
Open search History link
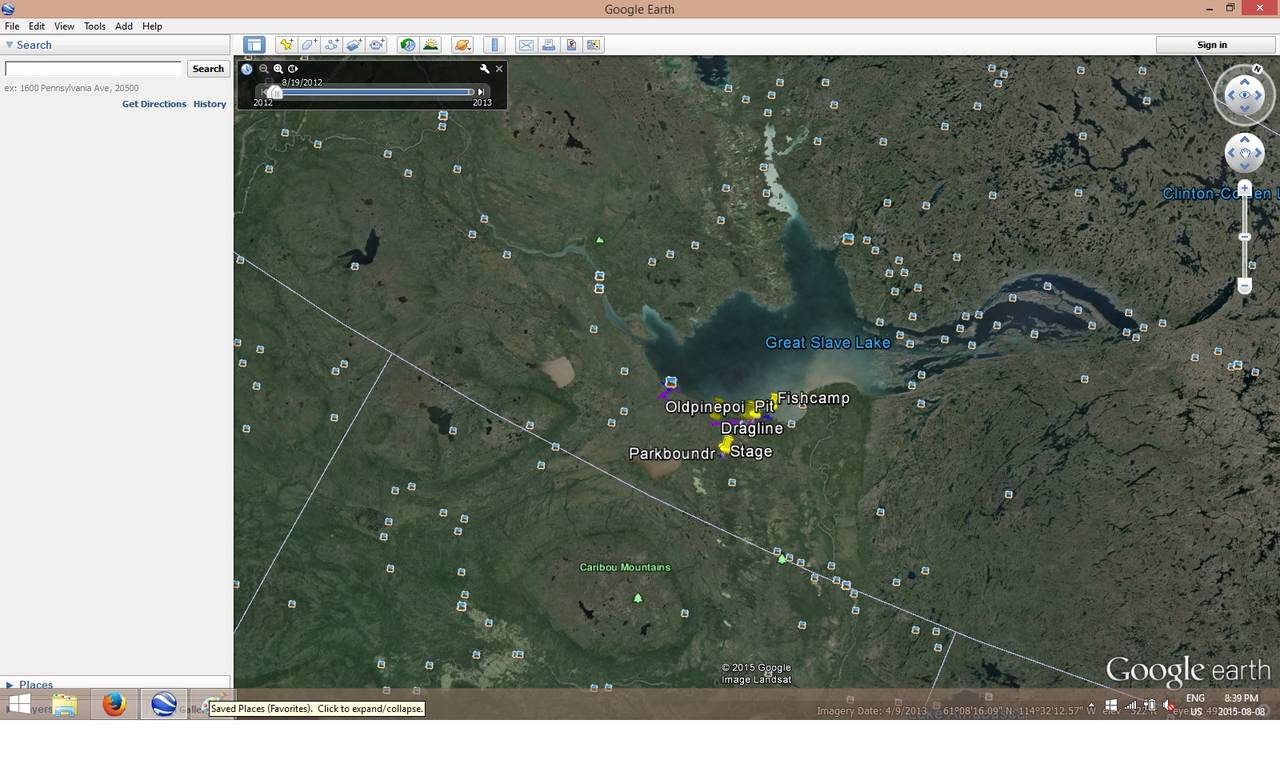(210, 104)
